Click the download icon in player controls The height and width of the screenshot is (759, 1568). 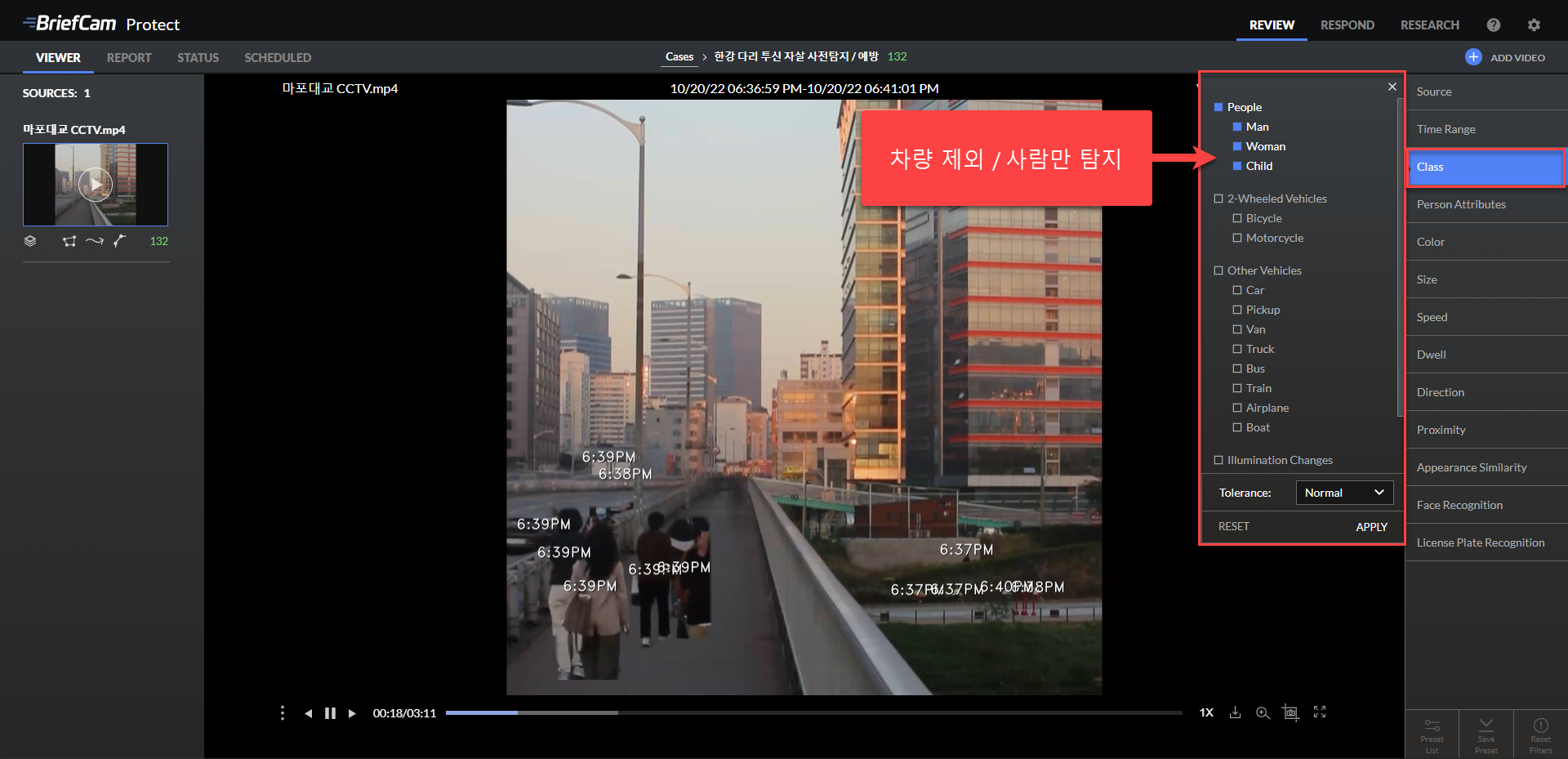point(1235,712)
